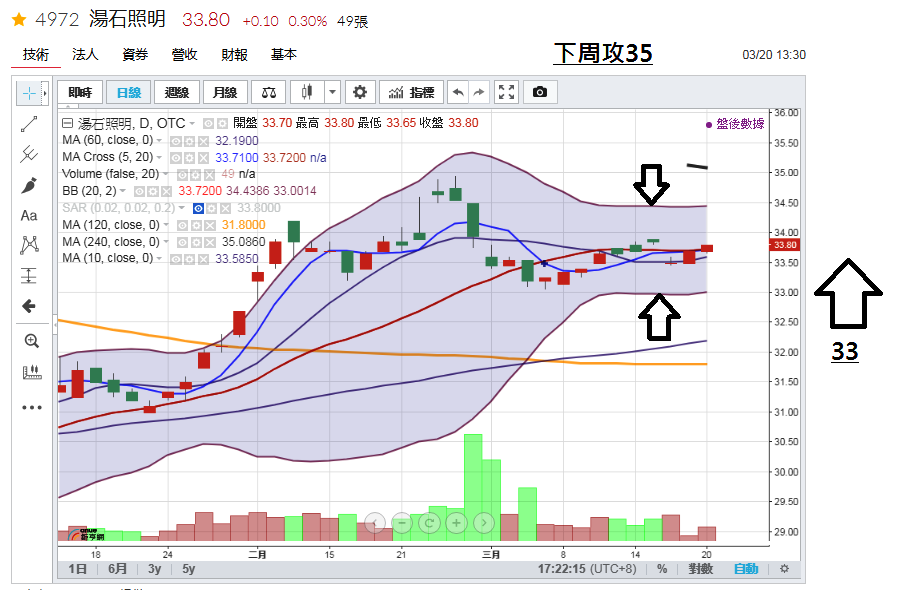This screenshot has width=900, height=600.
Task: Toggle visibility of Volume (false, 20)
Action: coord(183,175)
